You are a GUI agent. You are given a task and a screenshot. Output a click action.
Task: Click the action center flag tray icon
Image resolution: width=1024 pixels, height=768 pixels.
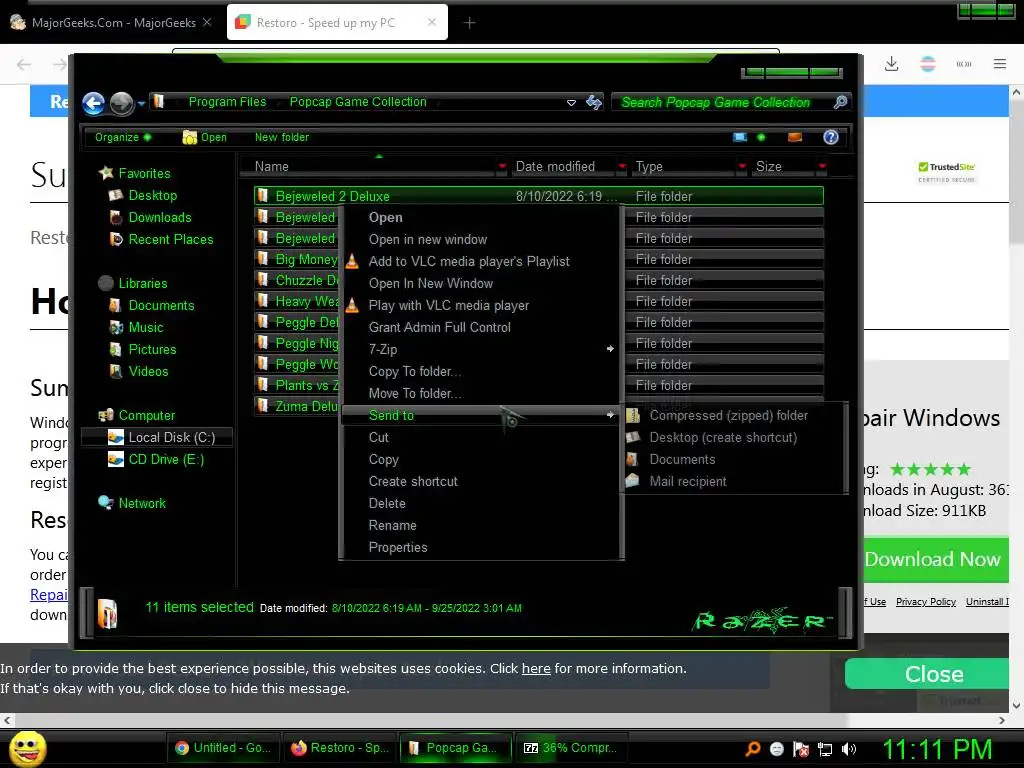(801, 749)
